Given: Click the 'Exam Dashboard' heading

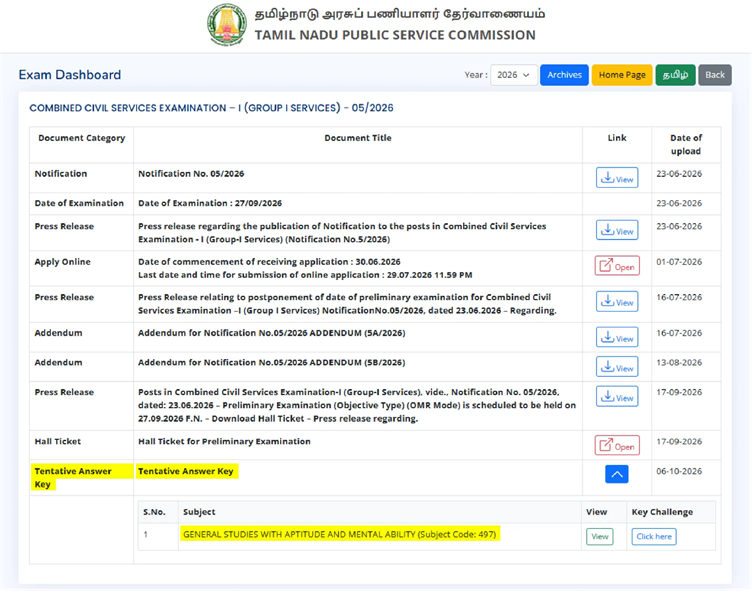Looking at the screenshot, I should (70, 75).
